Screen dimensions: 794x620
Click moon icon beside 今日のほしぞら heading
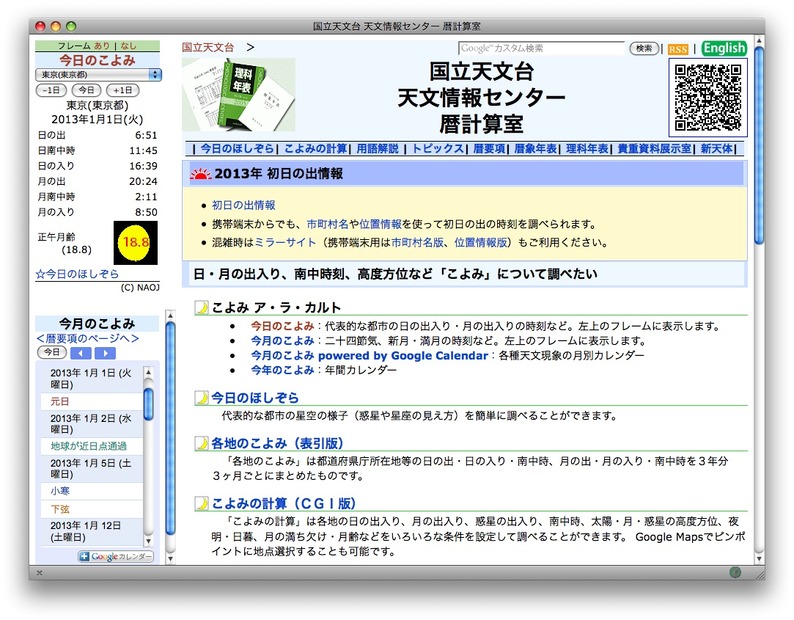pyautogui.click(x=202, y=398)
